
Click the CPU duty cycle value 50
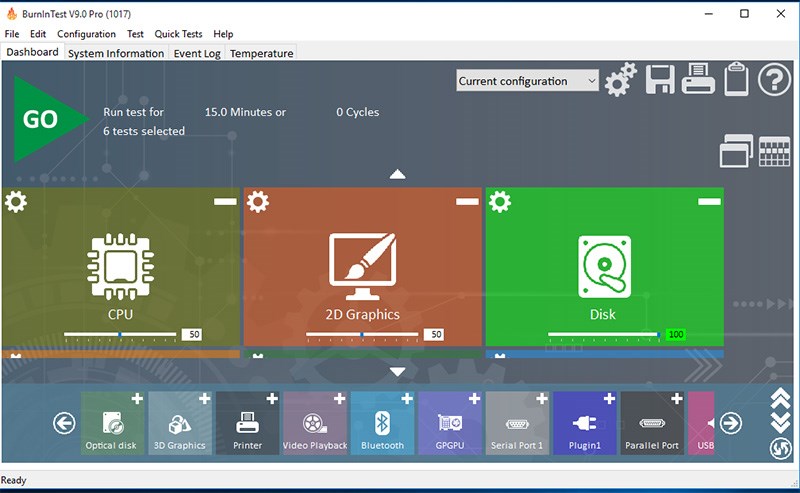192,335
